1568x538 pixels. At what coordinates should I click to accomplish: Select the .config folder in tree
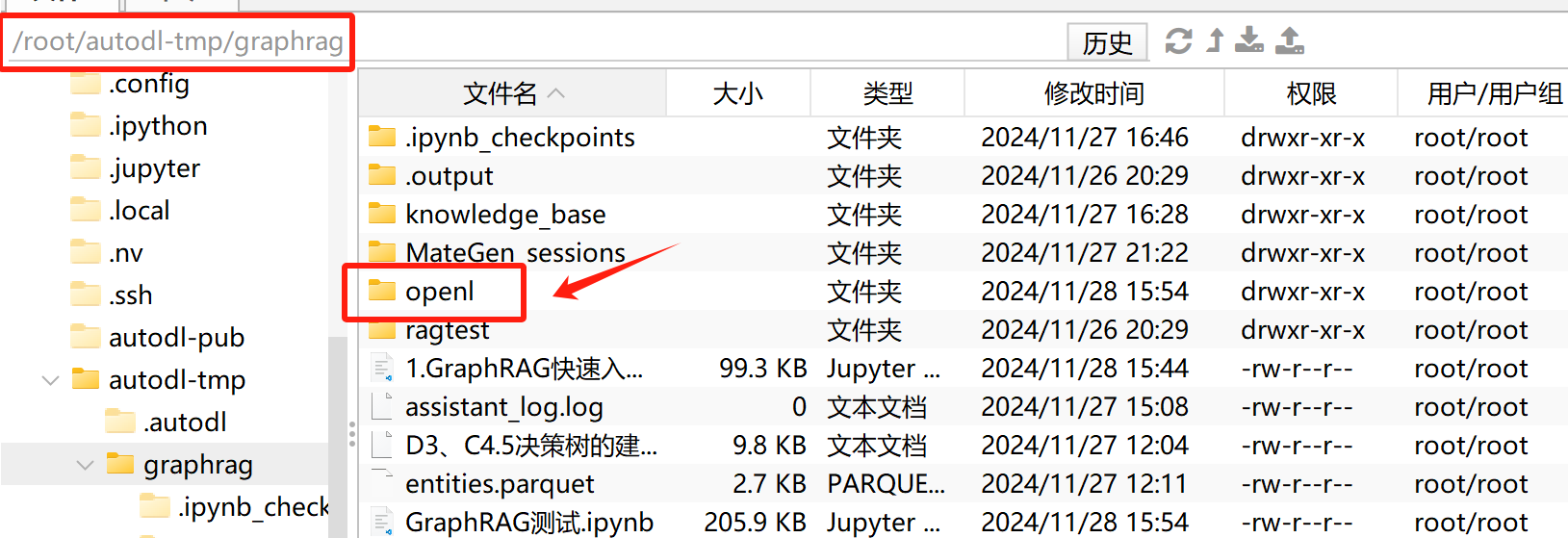pyautogui.click(x=148, y=84)
